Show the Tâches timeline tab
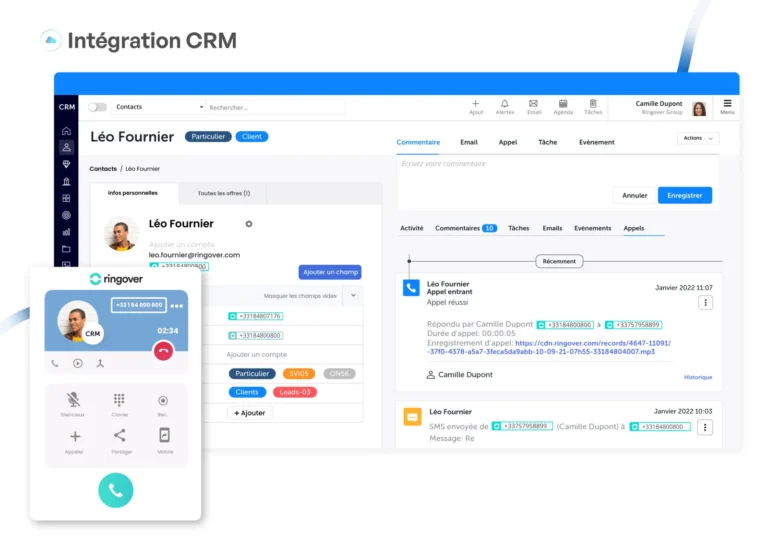Viewport: 768px width, 549px height. (518, 228)
